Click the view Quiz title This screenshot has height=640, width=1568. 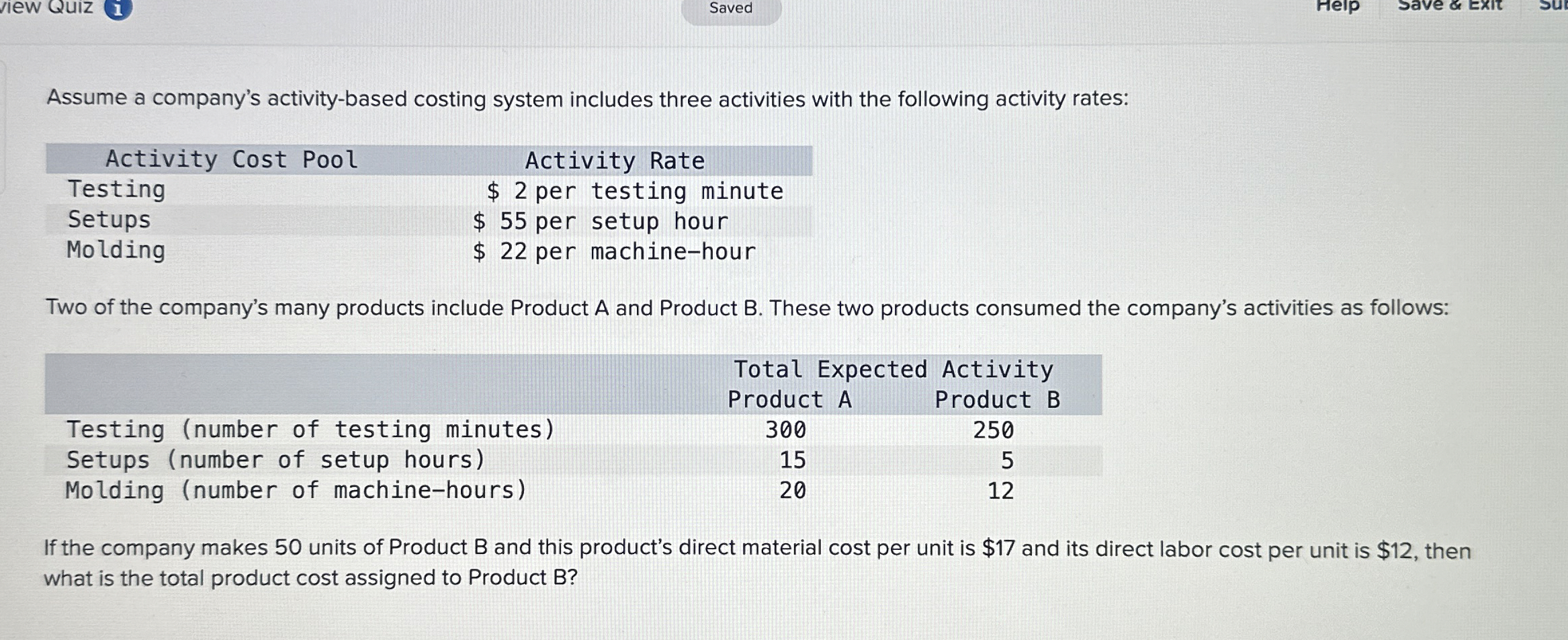click(47, 8)
